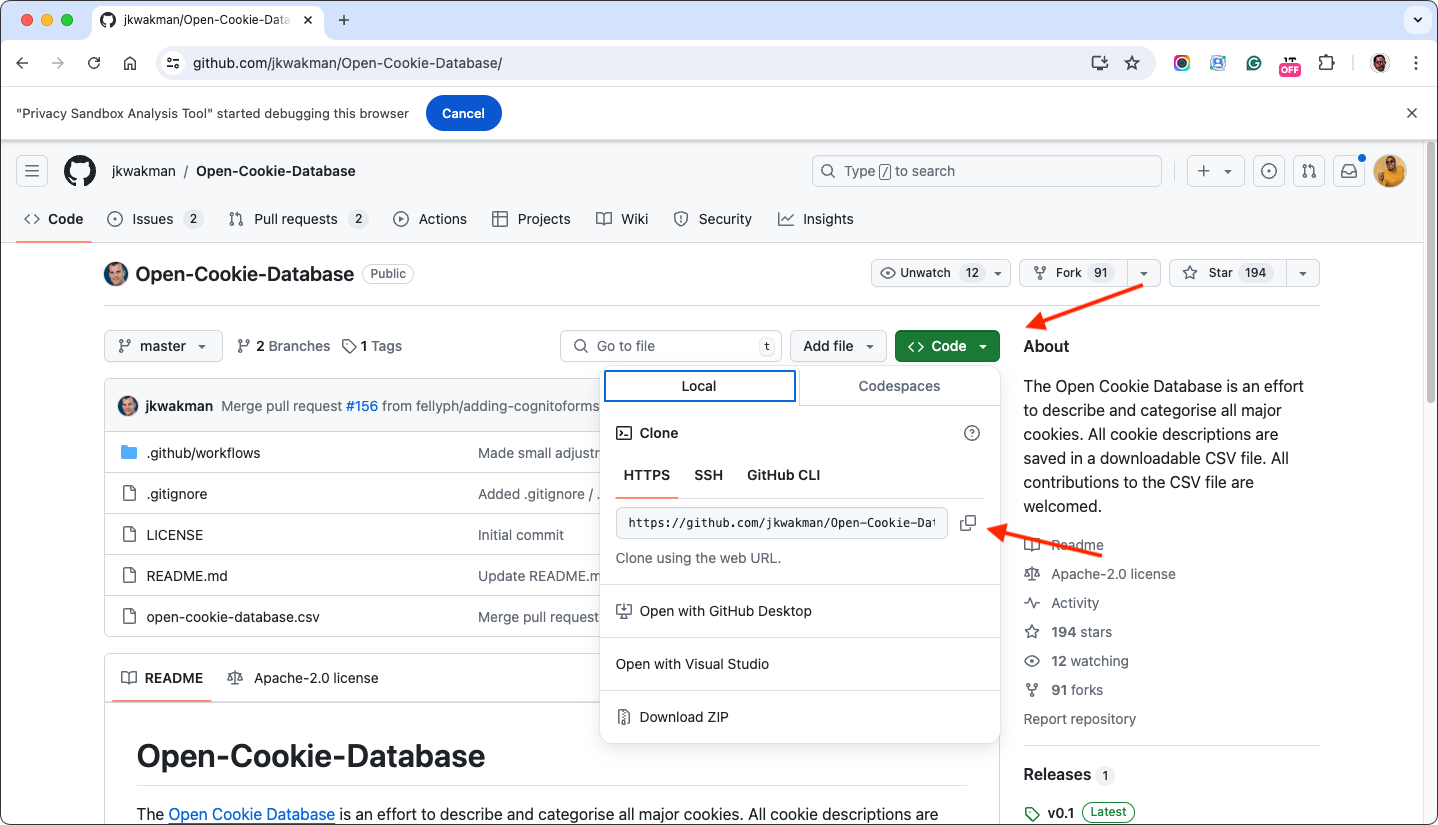Choose Open with GitHub Desktop
Viewport: 1438px width, 825px height.
click(800, 611)
